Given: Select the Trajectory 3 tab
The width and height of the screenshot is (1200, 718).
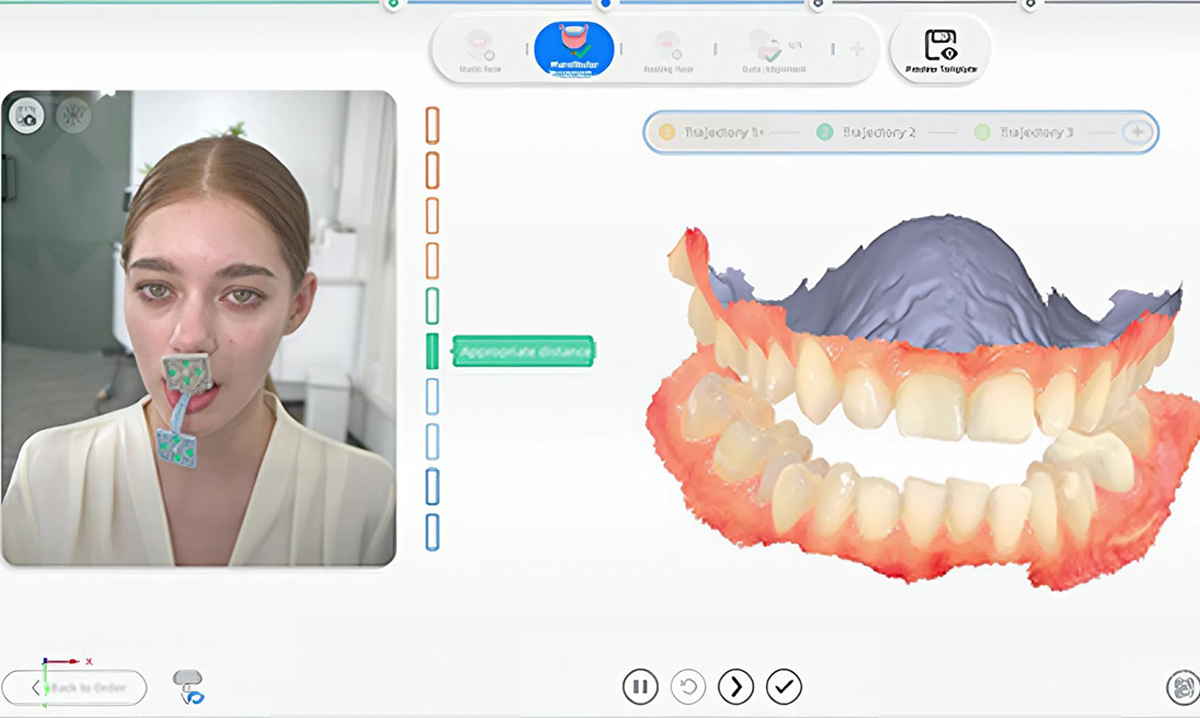Looking at the screenshot, I should tap(1025, 132).
